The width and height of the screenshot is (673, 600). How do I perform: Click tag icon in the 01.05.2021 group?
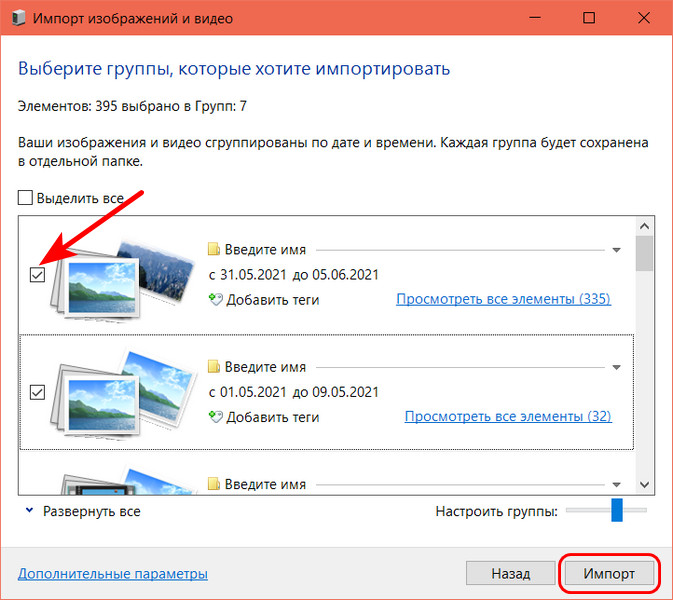coord(215,417)
